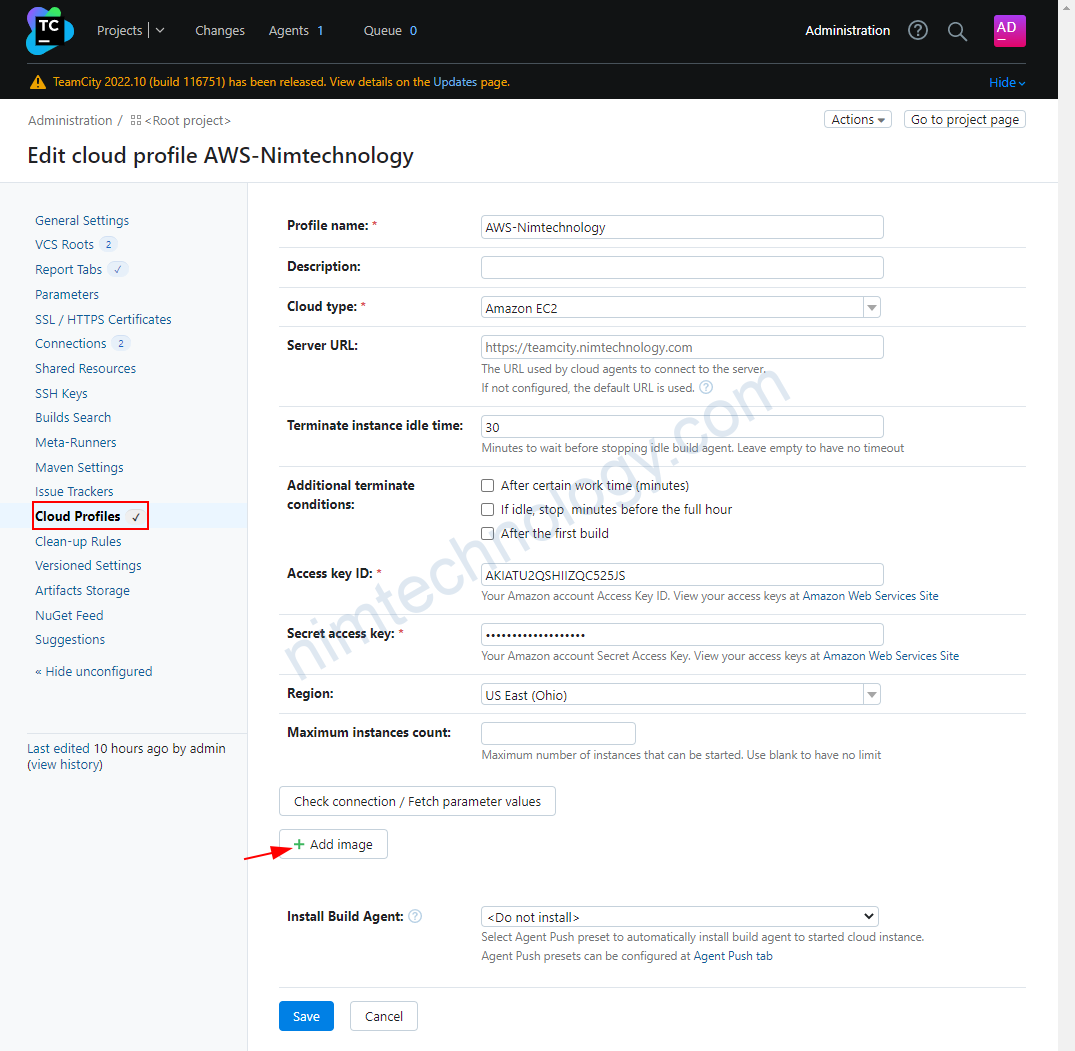Click the Connections count badge
Image resolution: width=1075 pixels, height=1051 pixels.
pyautogui.click(x=121, y=343)
